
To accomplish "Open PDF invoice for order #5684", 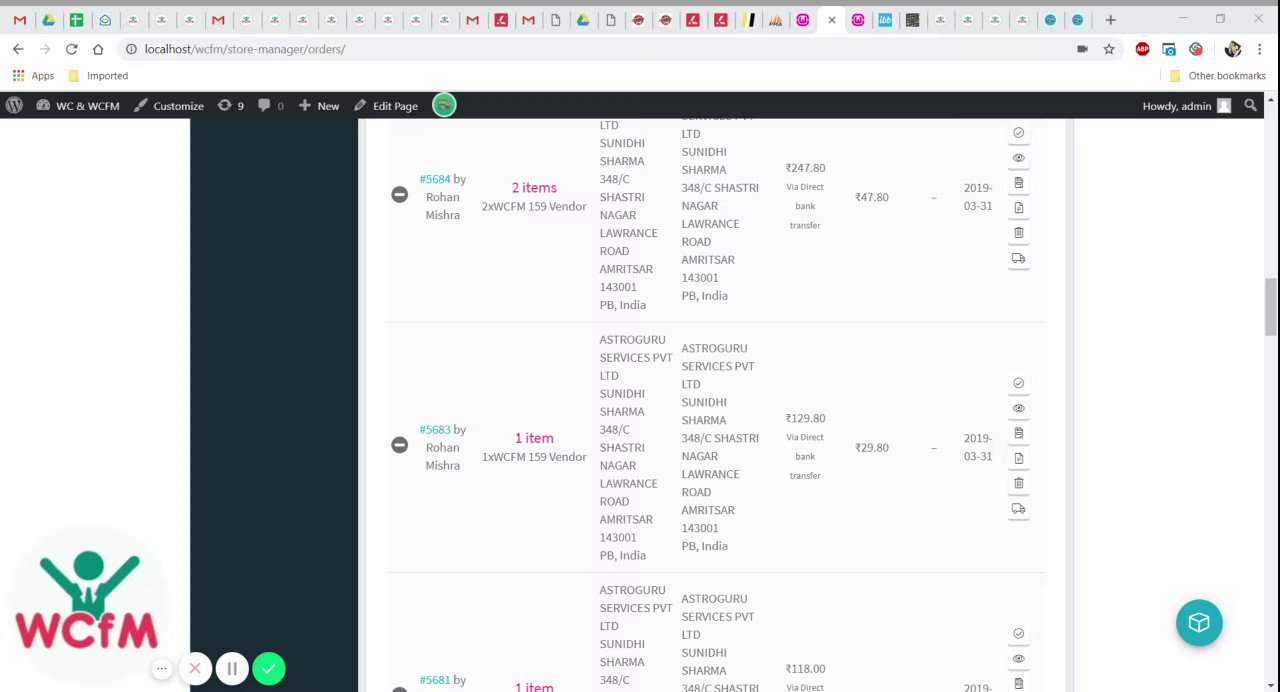I will [1018, 183].
